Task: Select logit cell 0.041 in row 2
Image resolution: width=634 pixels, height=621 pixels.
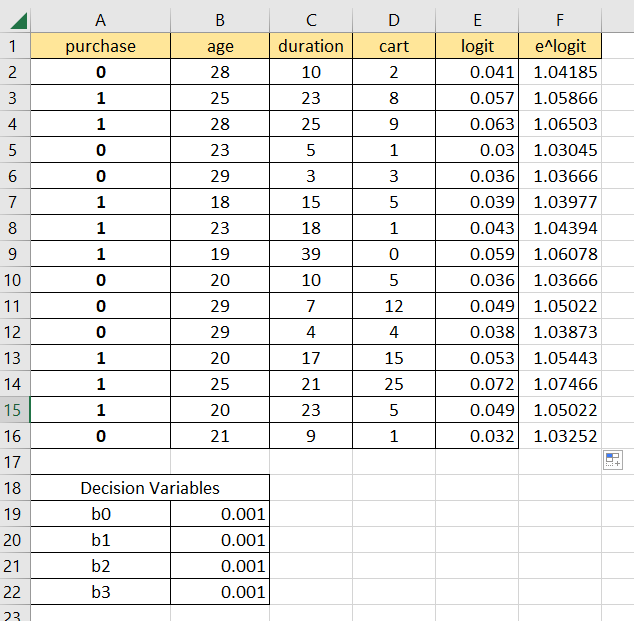Action: (x=477, y=72)
